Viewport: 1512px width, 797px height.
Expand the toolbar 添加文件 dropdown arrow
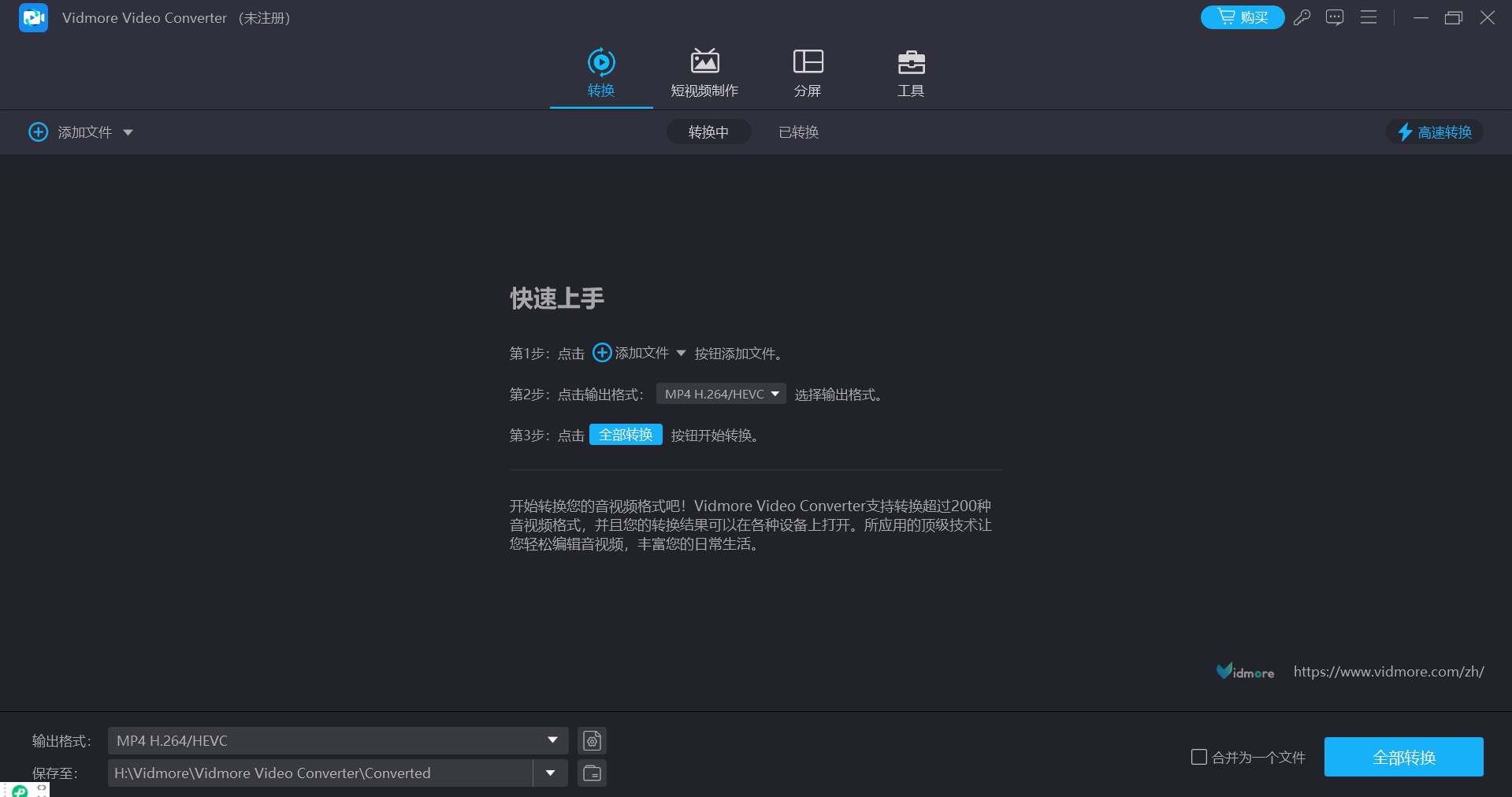(128, 132)
